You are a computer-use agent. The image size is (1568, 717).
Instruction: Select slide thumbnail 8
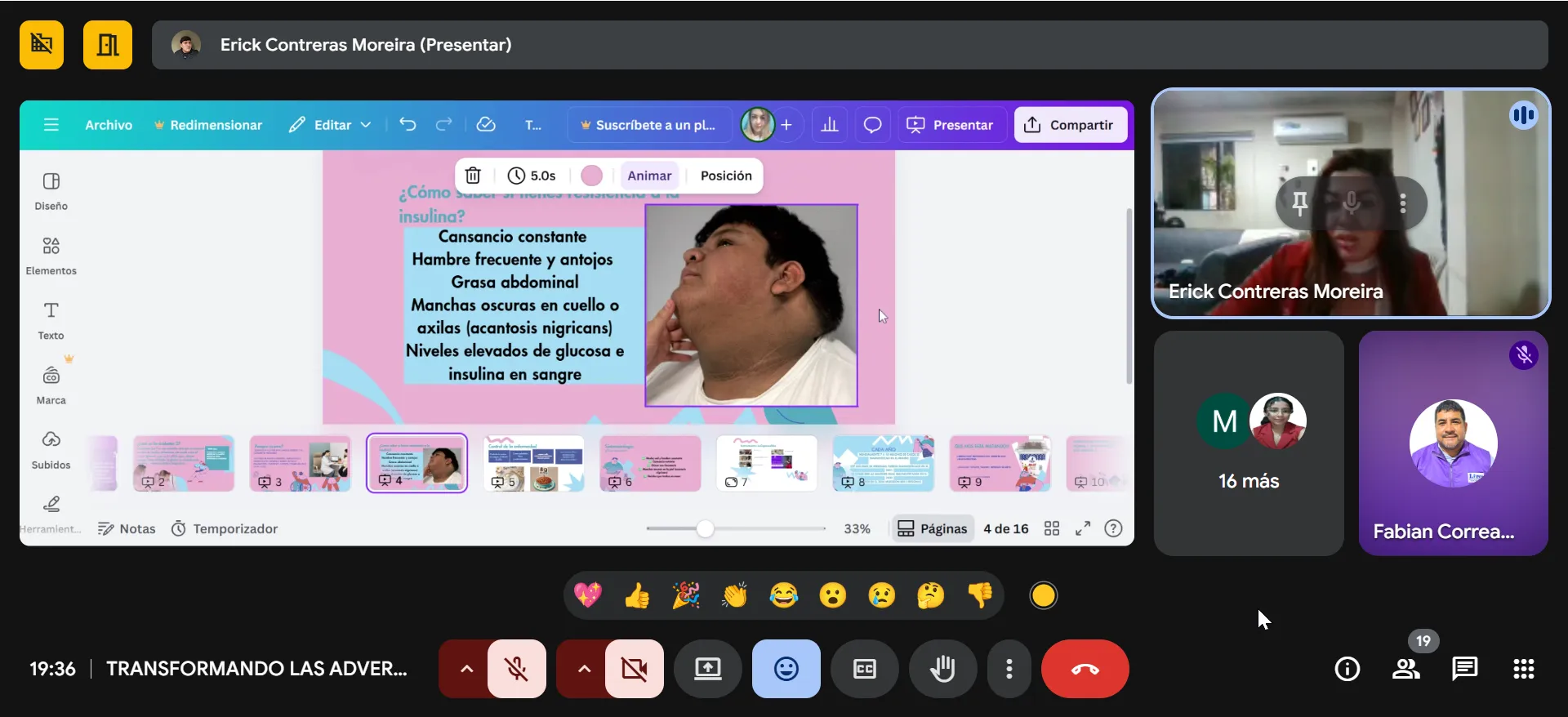pyautogui.click(x=884, y=463)
